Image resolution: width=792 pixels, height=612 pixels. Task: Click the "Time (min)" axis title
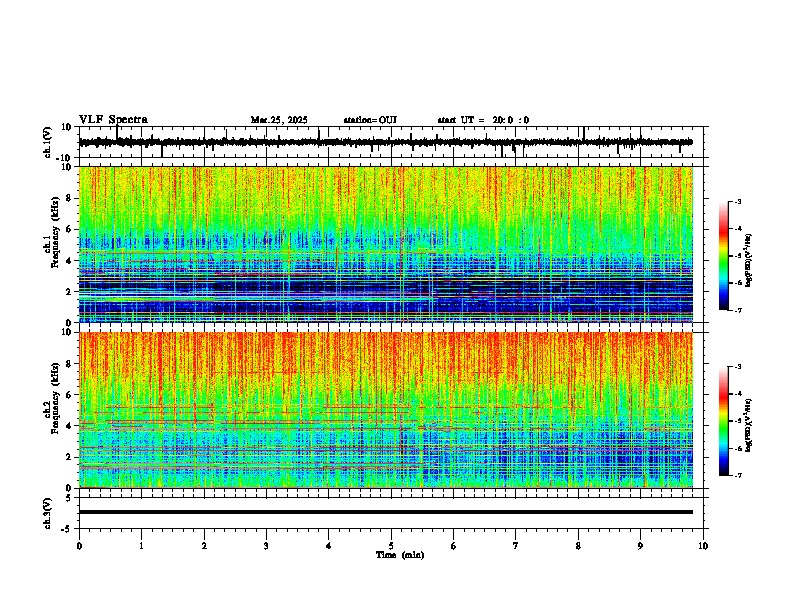(x=400, y=555)
